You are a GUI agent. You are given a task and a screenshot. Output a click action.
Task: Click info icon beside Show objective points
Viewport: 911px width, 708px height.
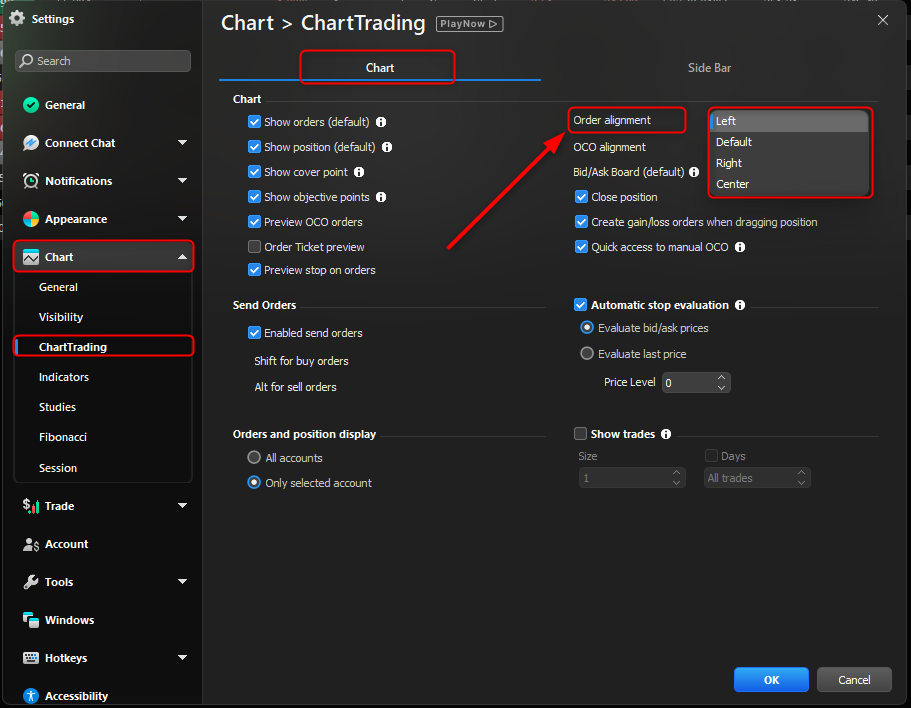point(381,197)
